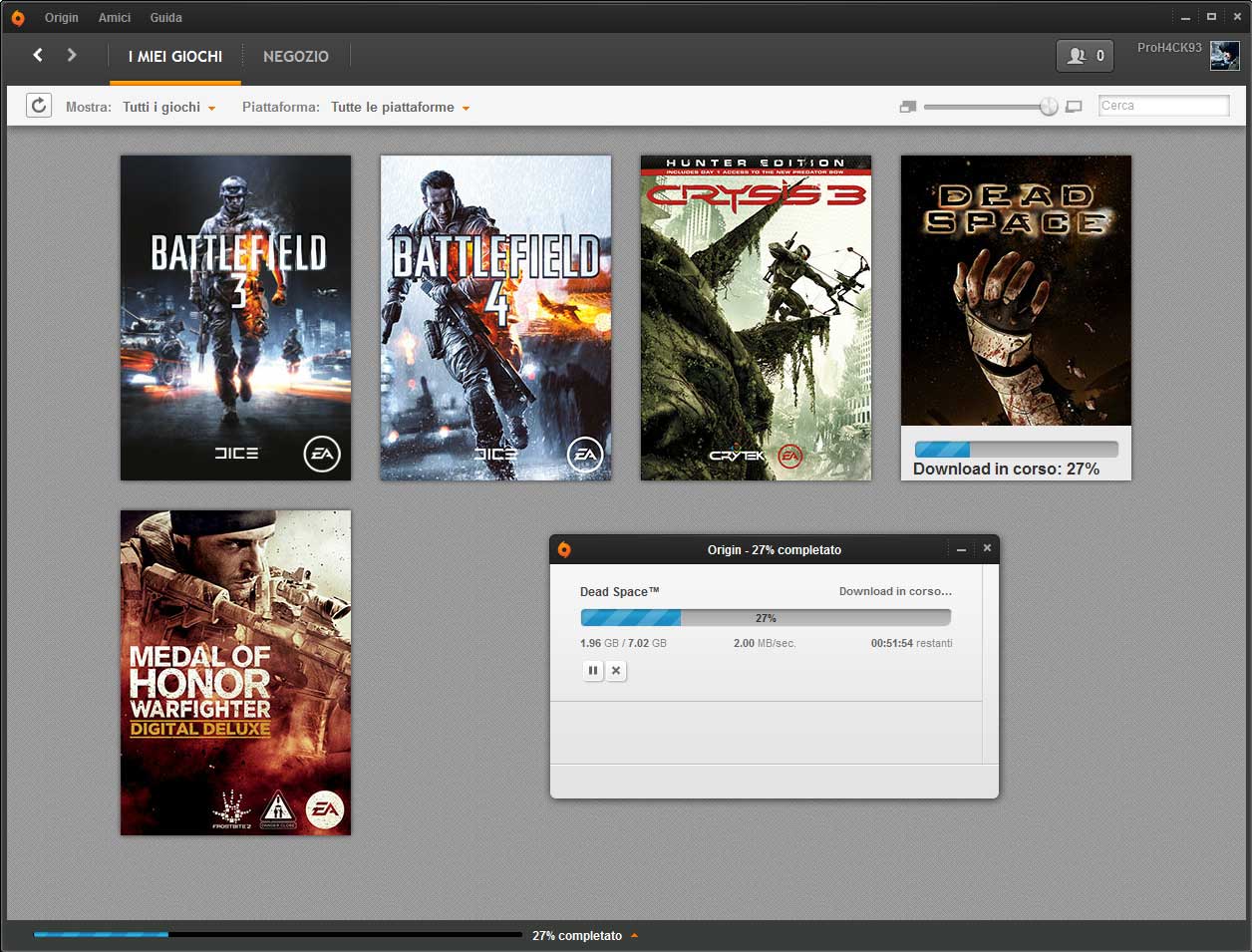Cancel the Dead Space download
The height and width of the screenshot is (952, 1252).
(616, 671)
